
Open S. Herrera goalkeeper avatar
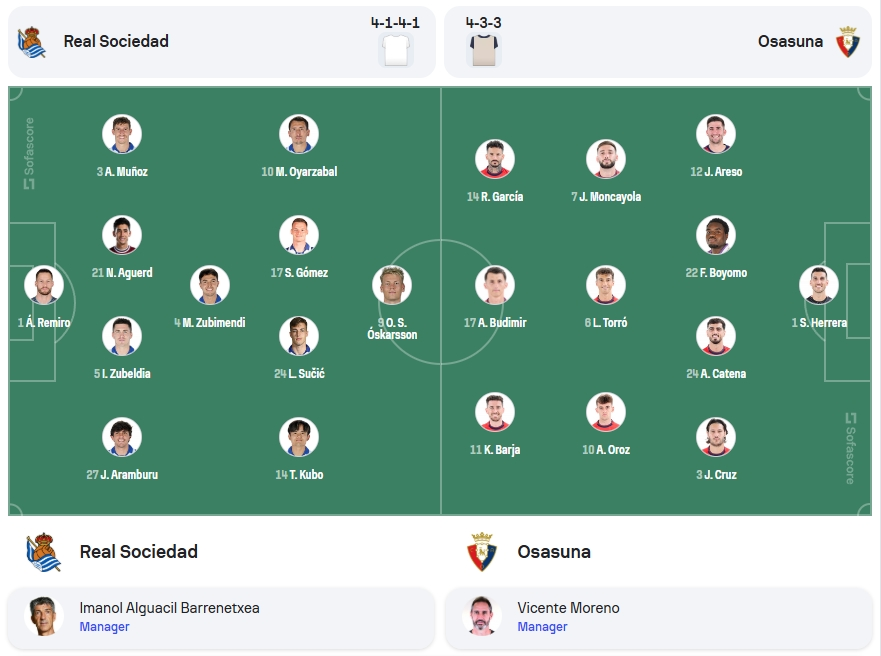(819, 285)
